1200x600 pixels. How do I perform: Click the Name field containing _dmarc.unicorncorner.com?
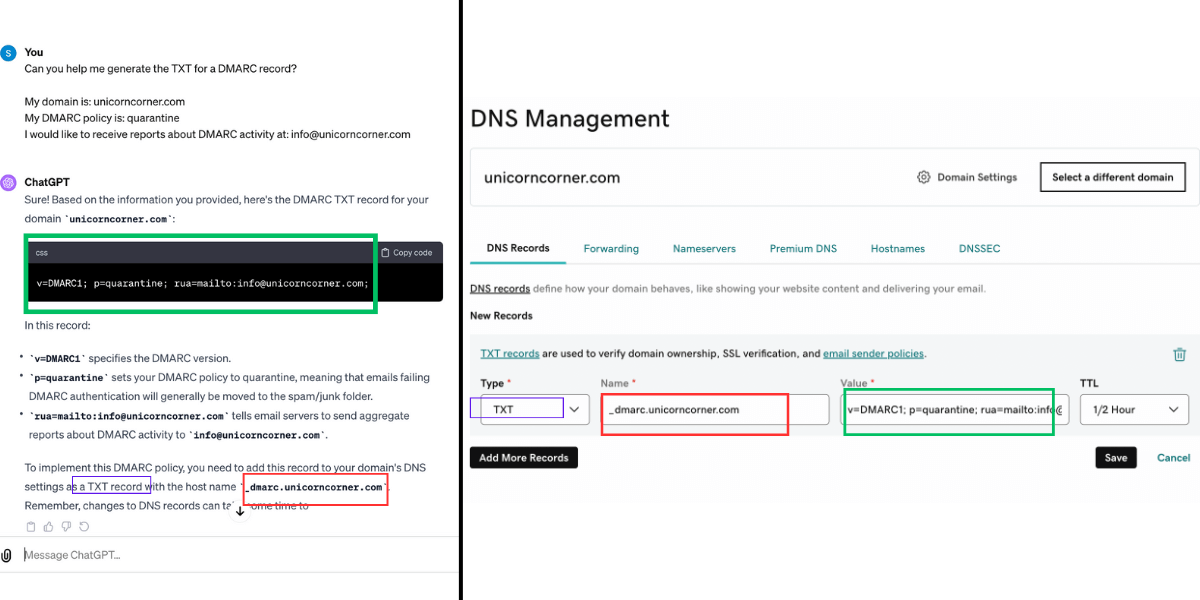point(715,409)
